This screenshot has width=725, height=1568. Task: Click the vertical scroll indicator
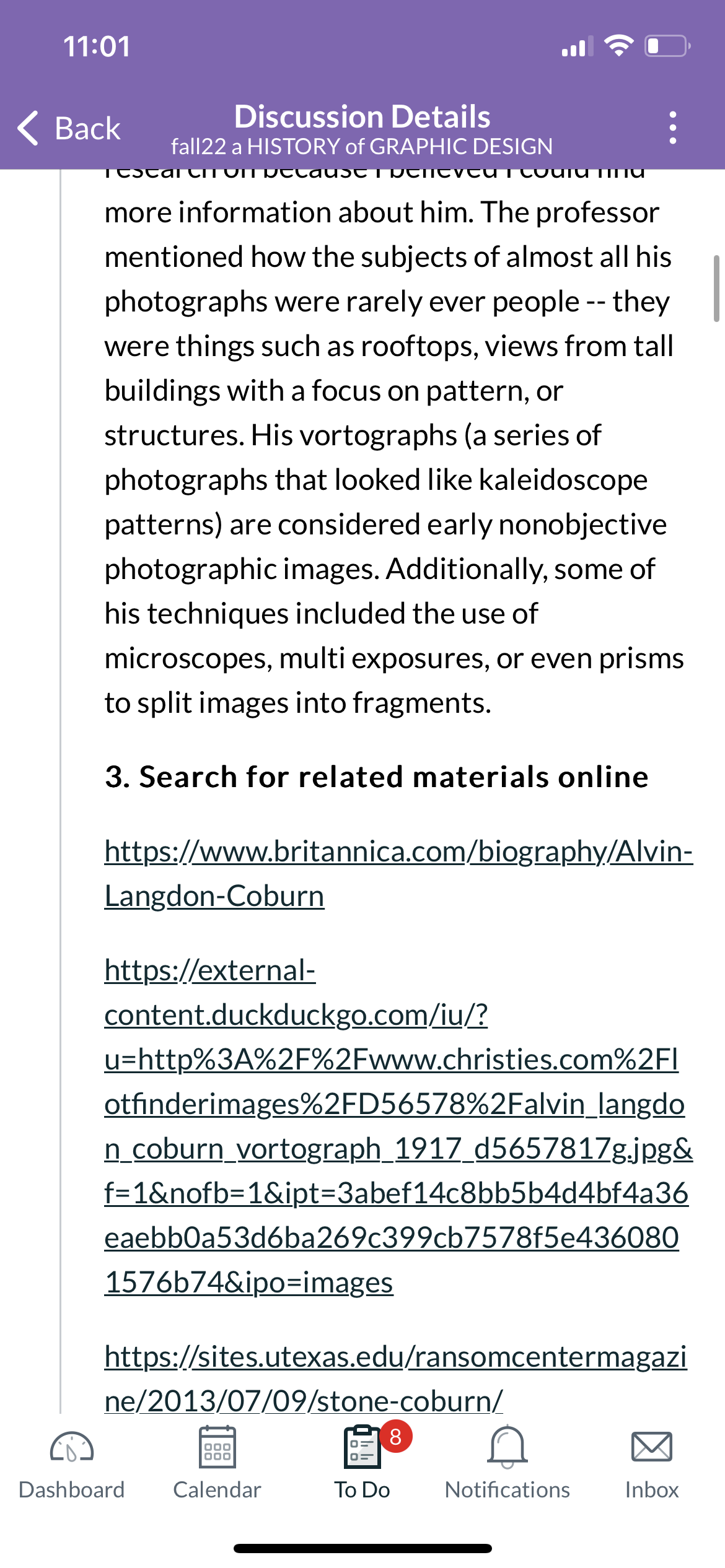[x=717, y=289]
